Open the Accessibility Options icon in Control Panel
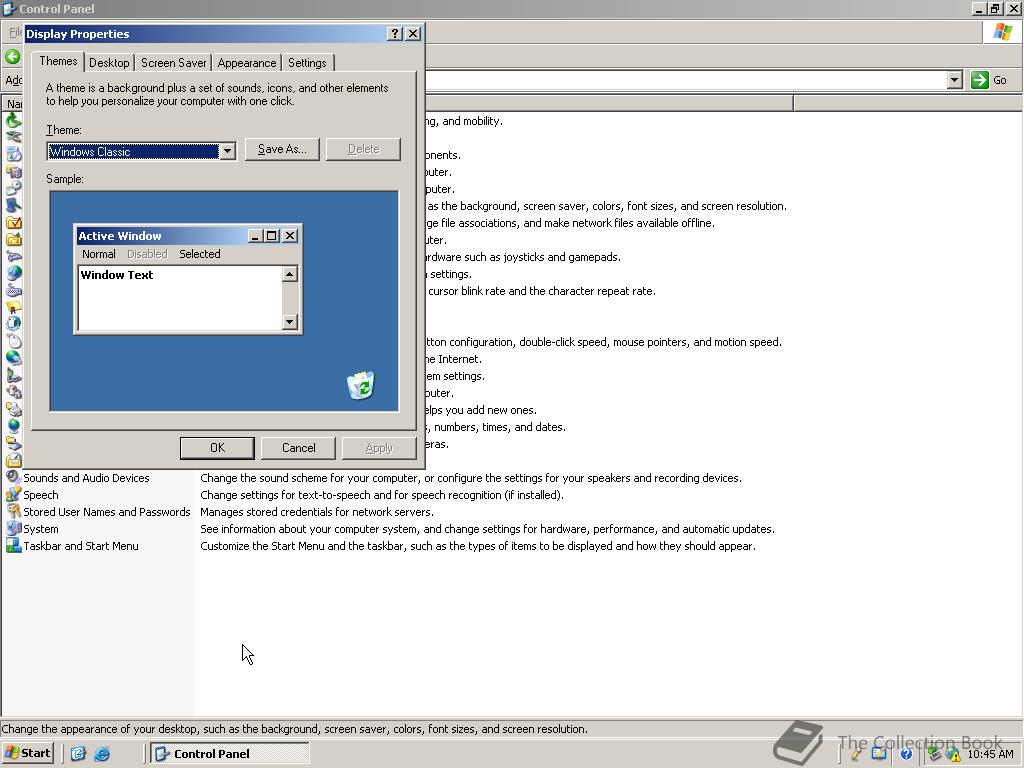Screen dimensions: 1024x768 (13, 121)
